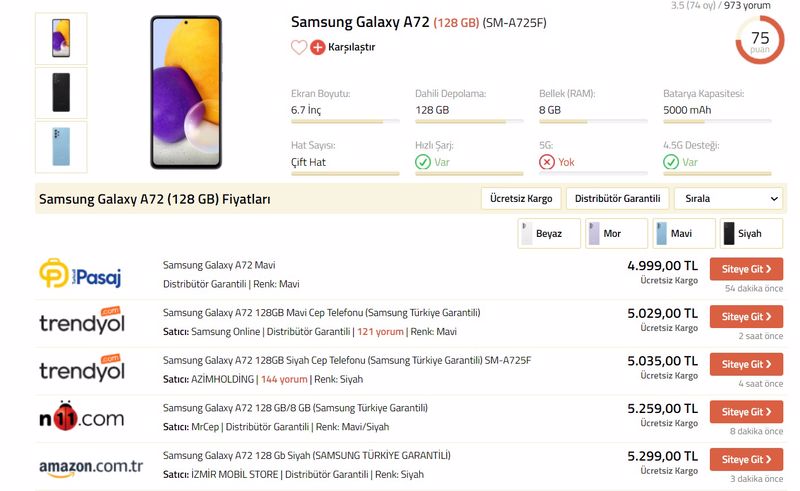
Task: Filter by Beyaz color
Action: (x=549, y=233)
